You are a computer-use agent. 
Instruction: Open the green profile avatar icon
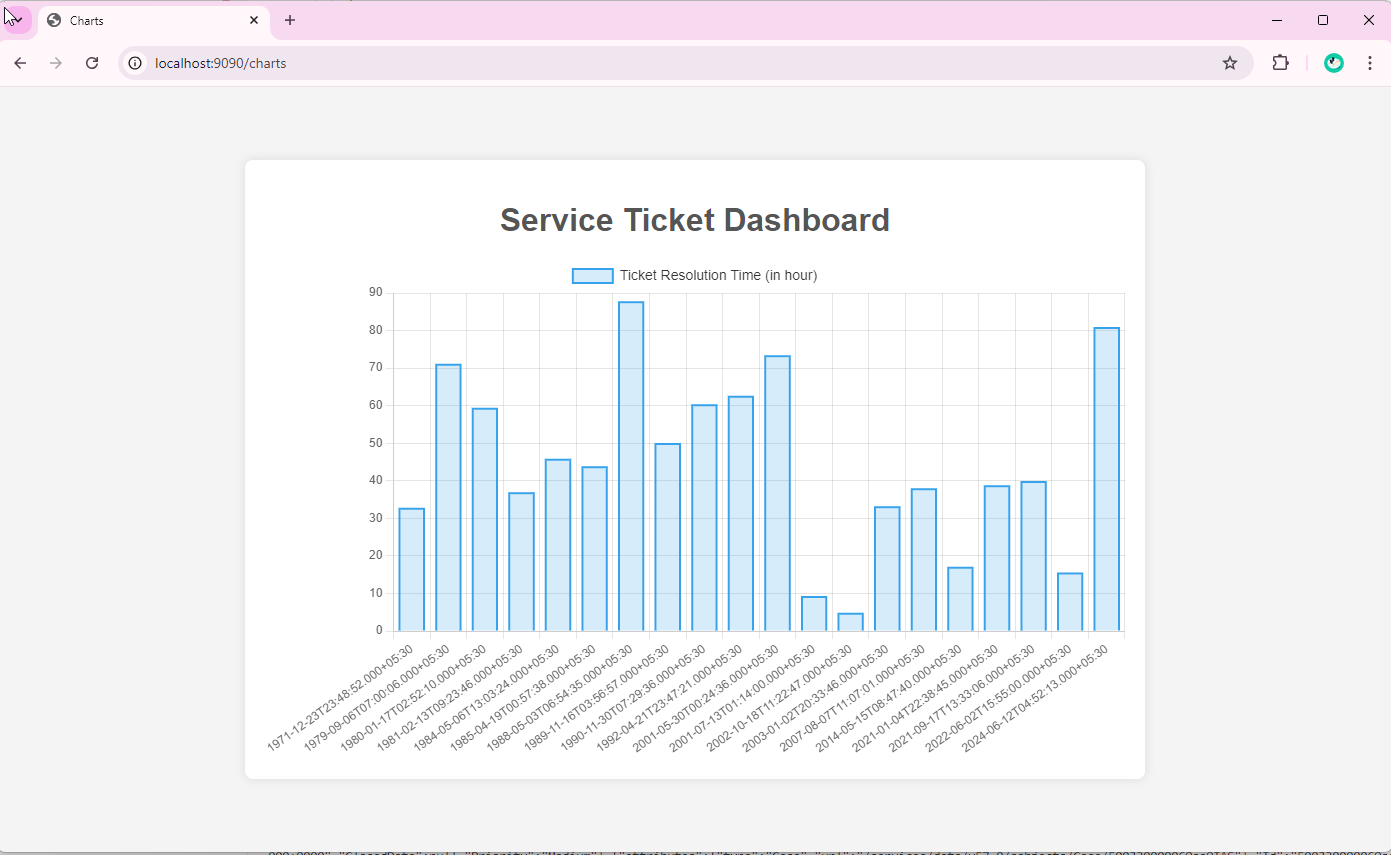click(1333, 63)
